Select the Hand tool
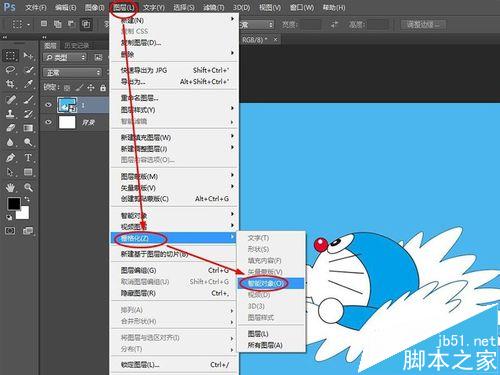This screenshot has height=375, width=500. coord(10,188)
